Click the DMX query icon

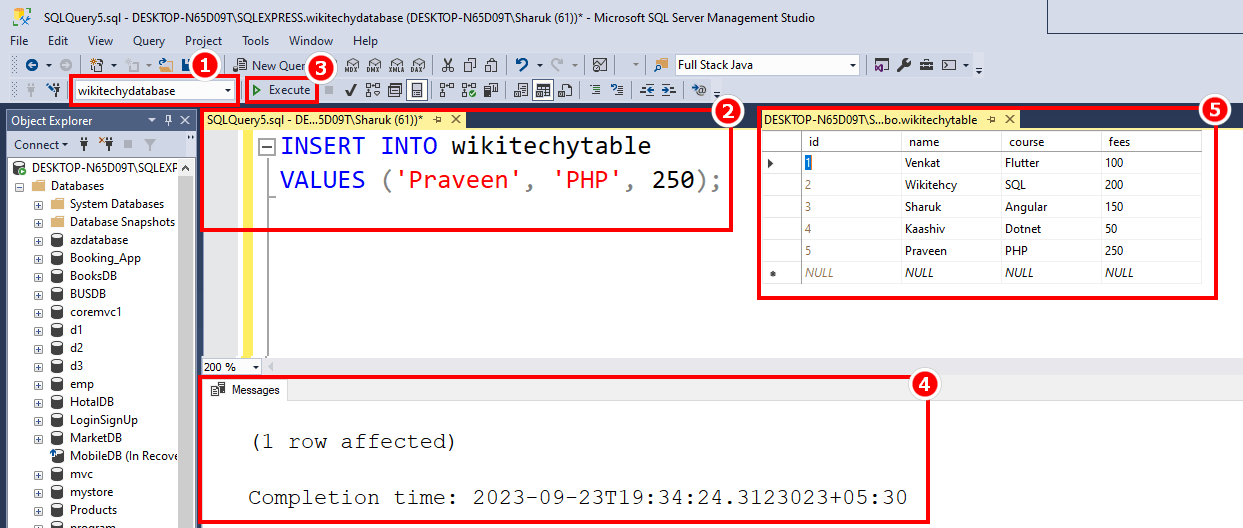(x=373, y=65)
